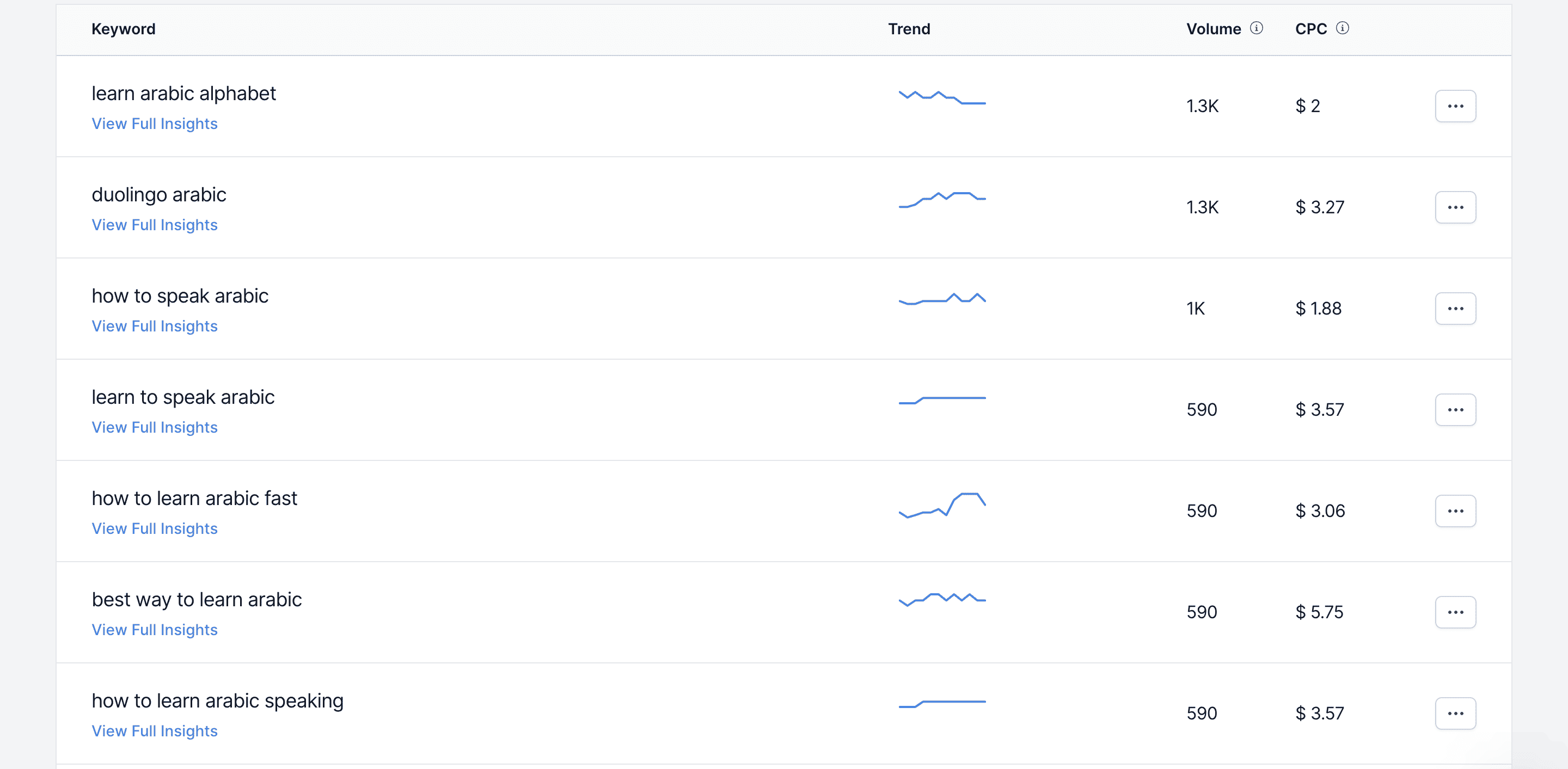View Full Insights for duolingo arabic
This screenshot has height=769, width=1568.
[x=154, y=224]
